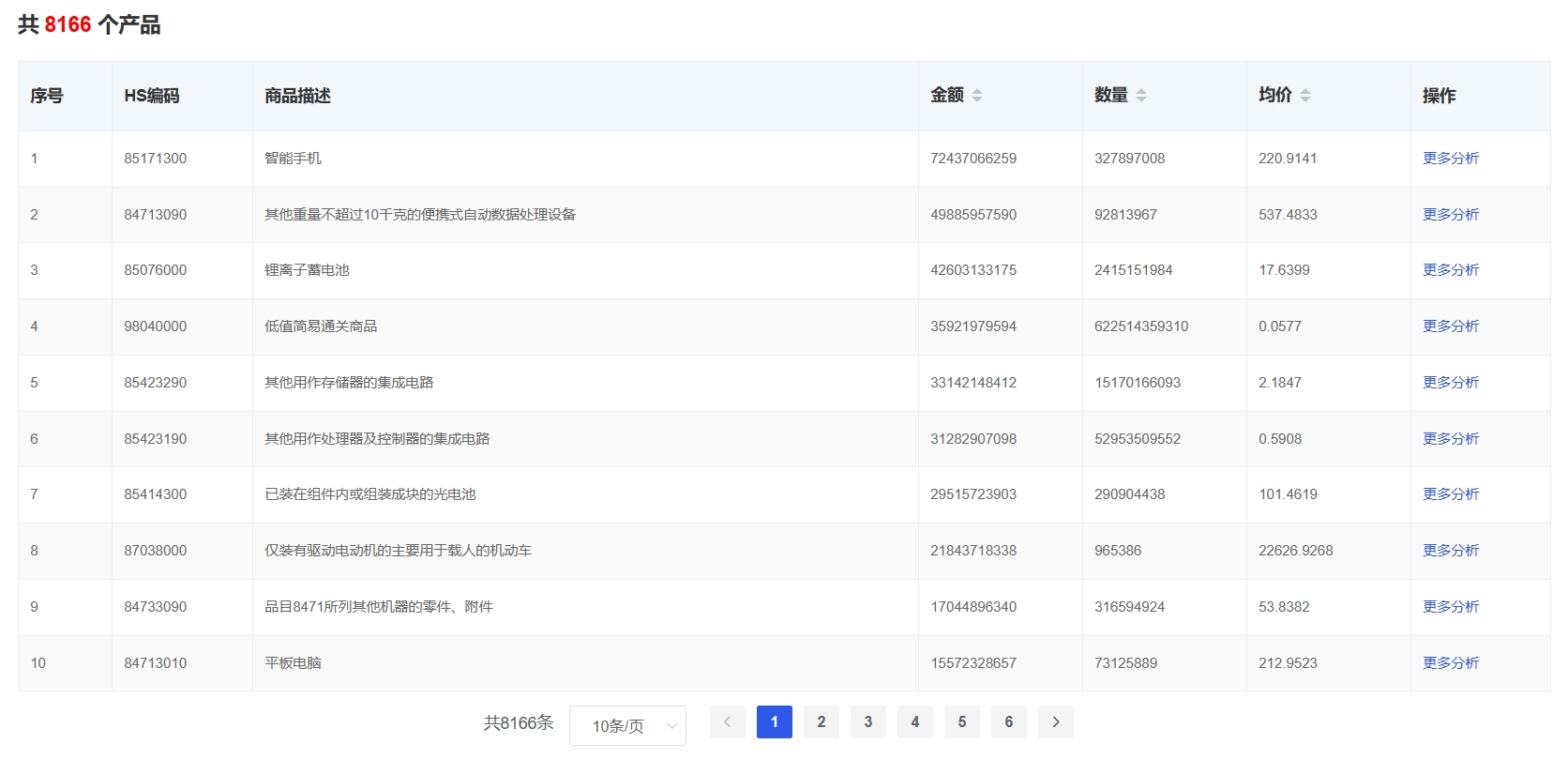Click amount value 72437066259
This screenshot has width=1568, height=759.
tap(973, 159)
